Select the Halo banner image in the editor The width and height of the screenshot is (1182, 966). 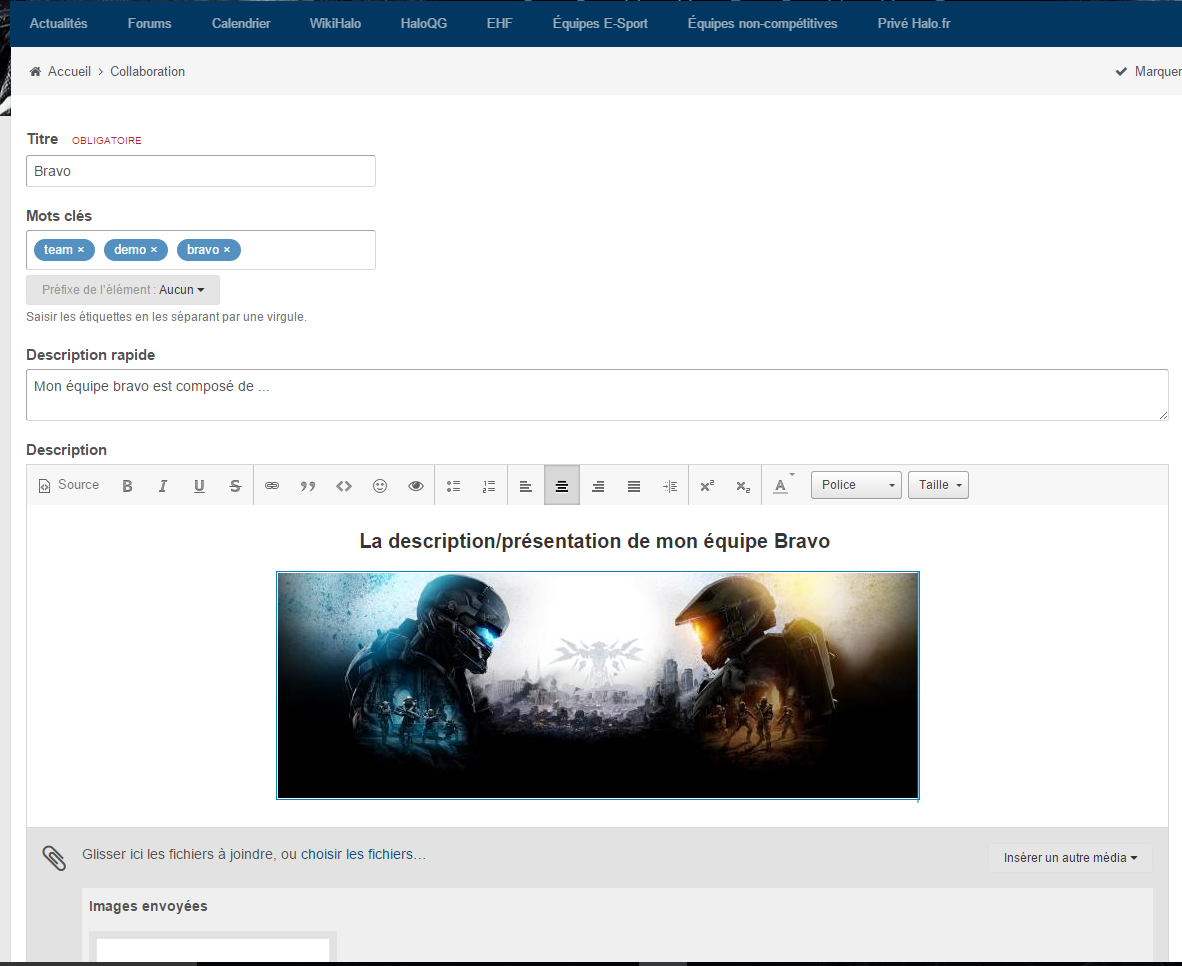(x=598, y=685)
